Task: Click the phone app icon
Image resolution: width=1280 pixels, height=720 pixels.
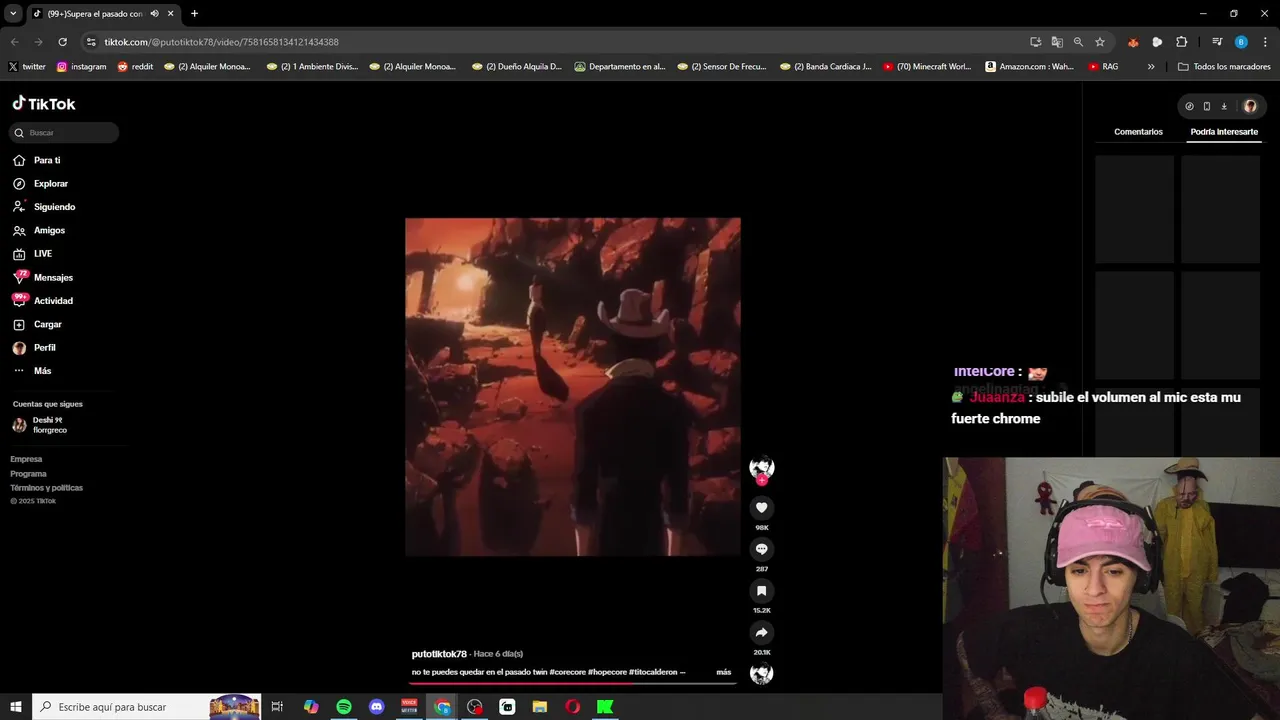Action: click(1206, 106)
